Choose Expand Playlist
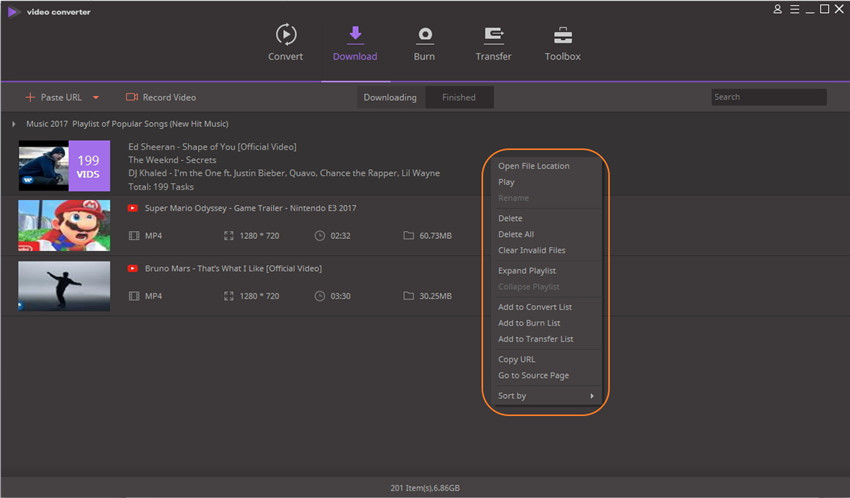Screen dimensions: 850x498 (x=527, y=271)
